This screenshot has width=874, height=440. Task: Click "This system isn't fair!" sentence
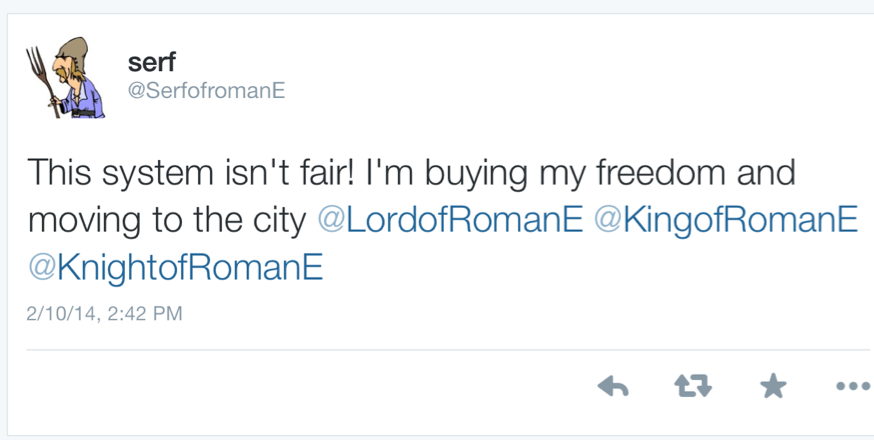(189, 173)
